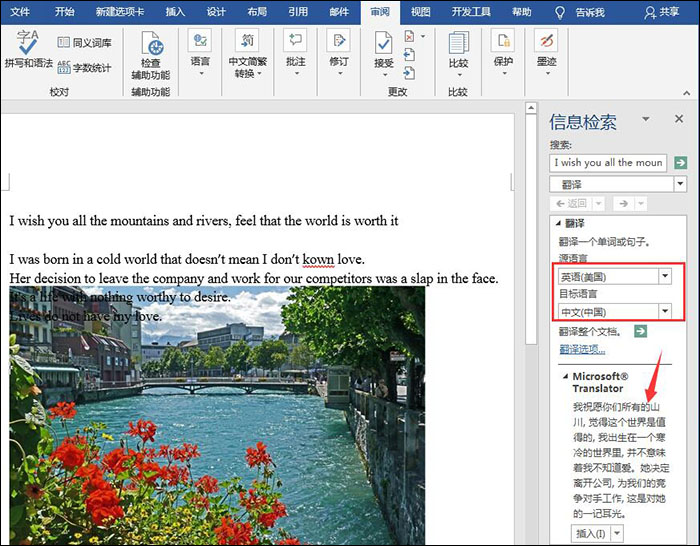Screen dimensions: 700x546
Task: Open the Back (返回) history dropdown arrow
Action: click(x=599, y=204)
